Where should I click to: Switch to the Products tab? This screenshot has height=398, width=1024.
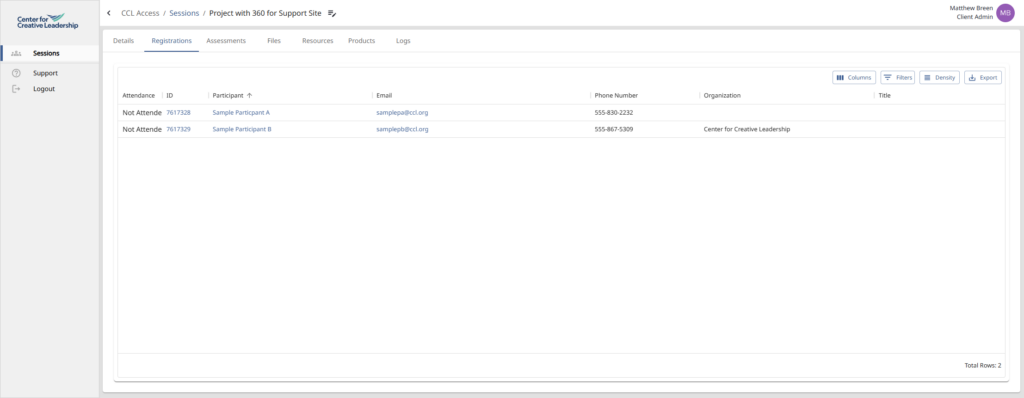click(362, 41)
